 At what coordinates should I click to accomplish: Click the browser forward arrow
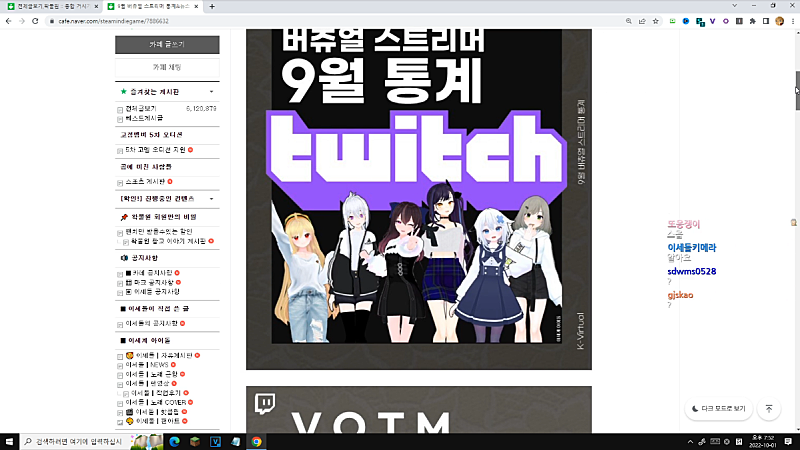coord(22,21)
